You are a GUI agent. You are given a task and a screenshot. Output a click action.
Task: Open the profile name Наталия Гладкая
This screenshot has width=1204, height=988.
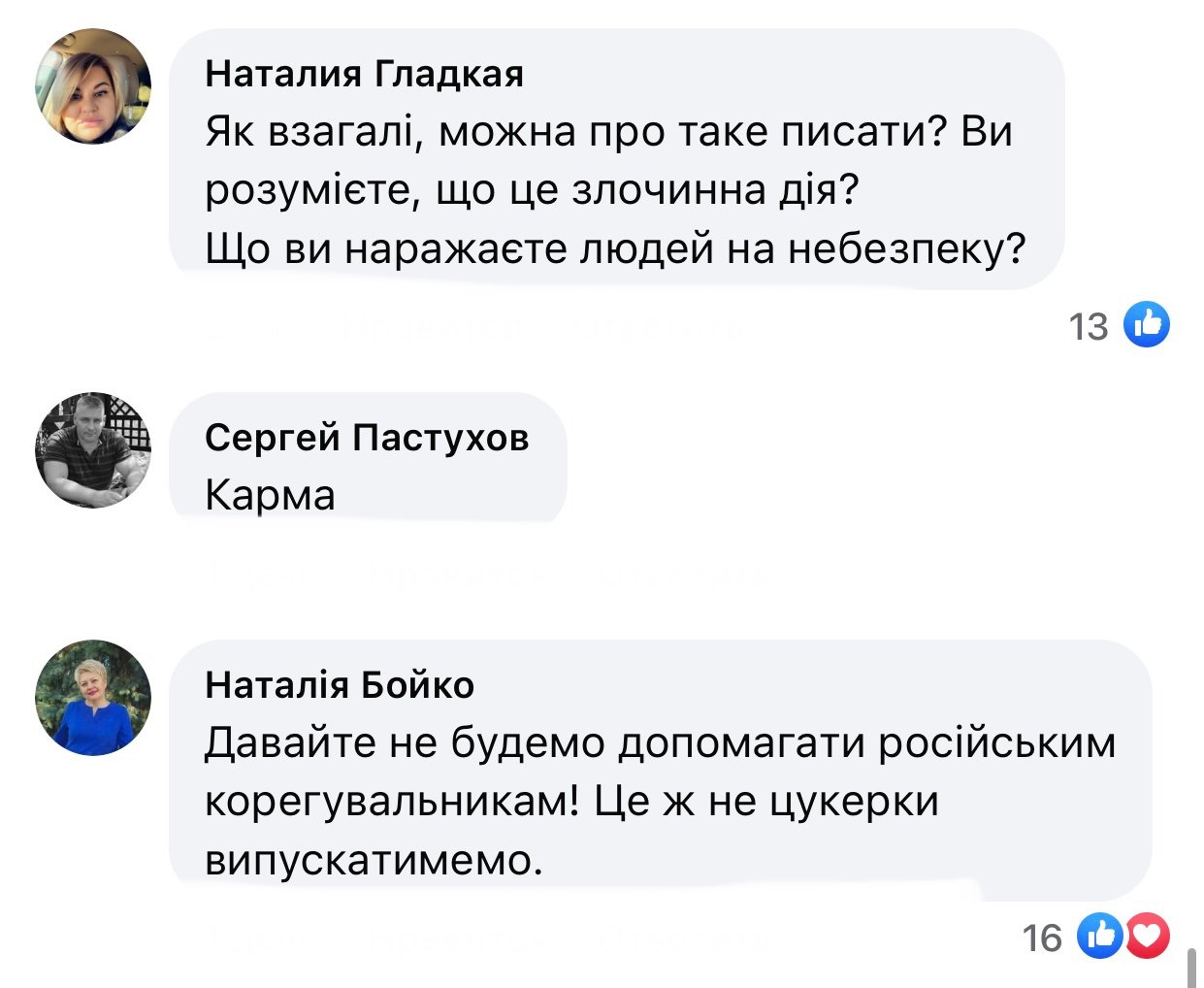(x=364, y=74)
